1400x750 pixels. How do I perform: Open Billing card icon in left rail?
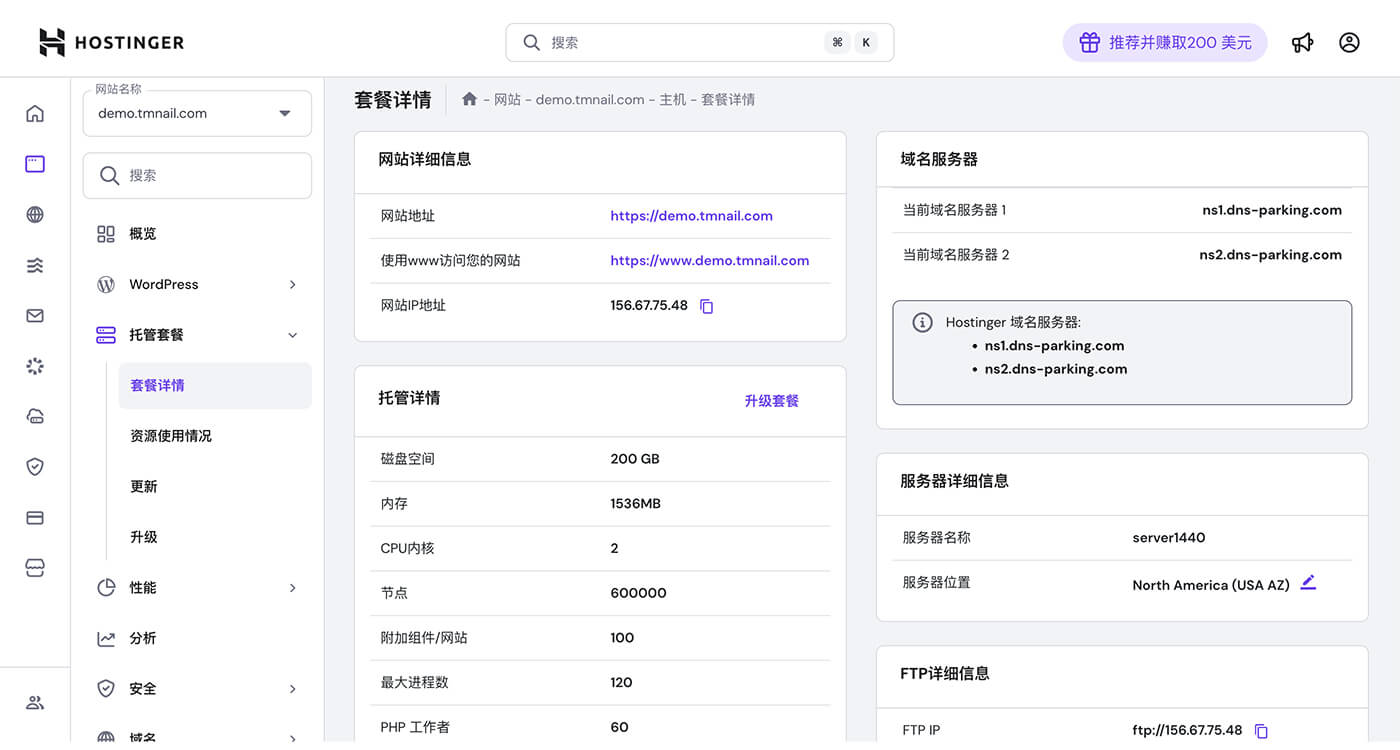point(35,518)
